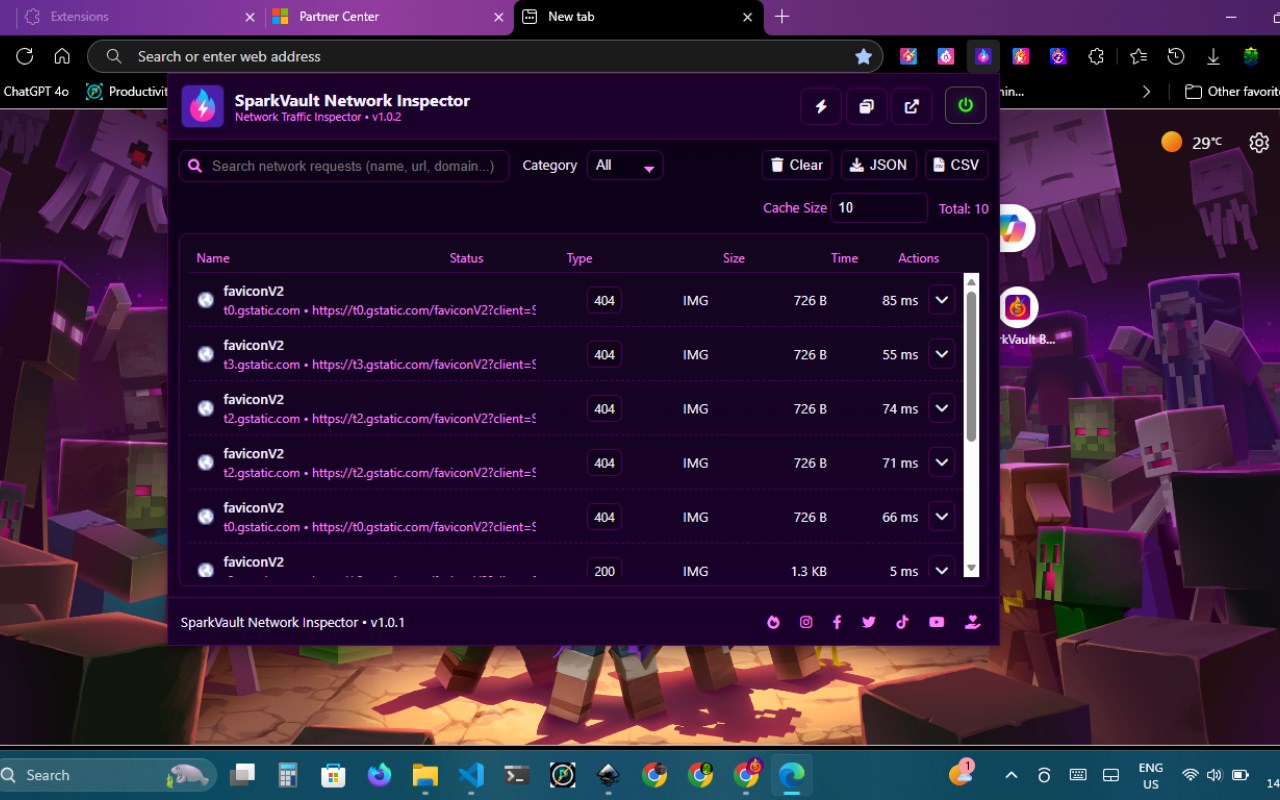The image size is (1280, 800).
Task: Expand the 71 ms faviconV2 row
Action: point(941,462)
